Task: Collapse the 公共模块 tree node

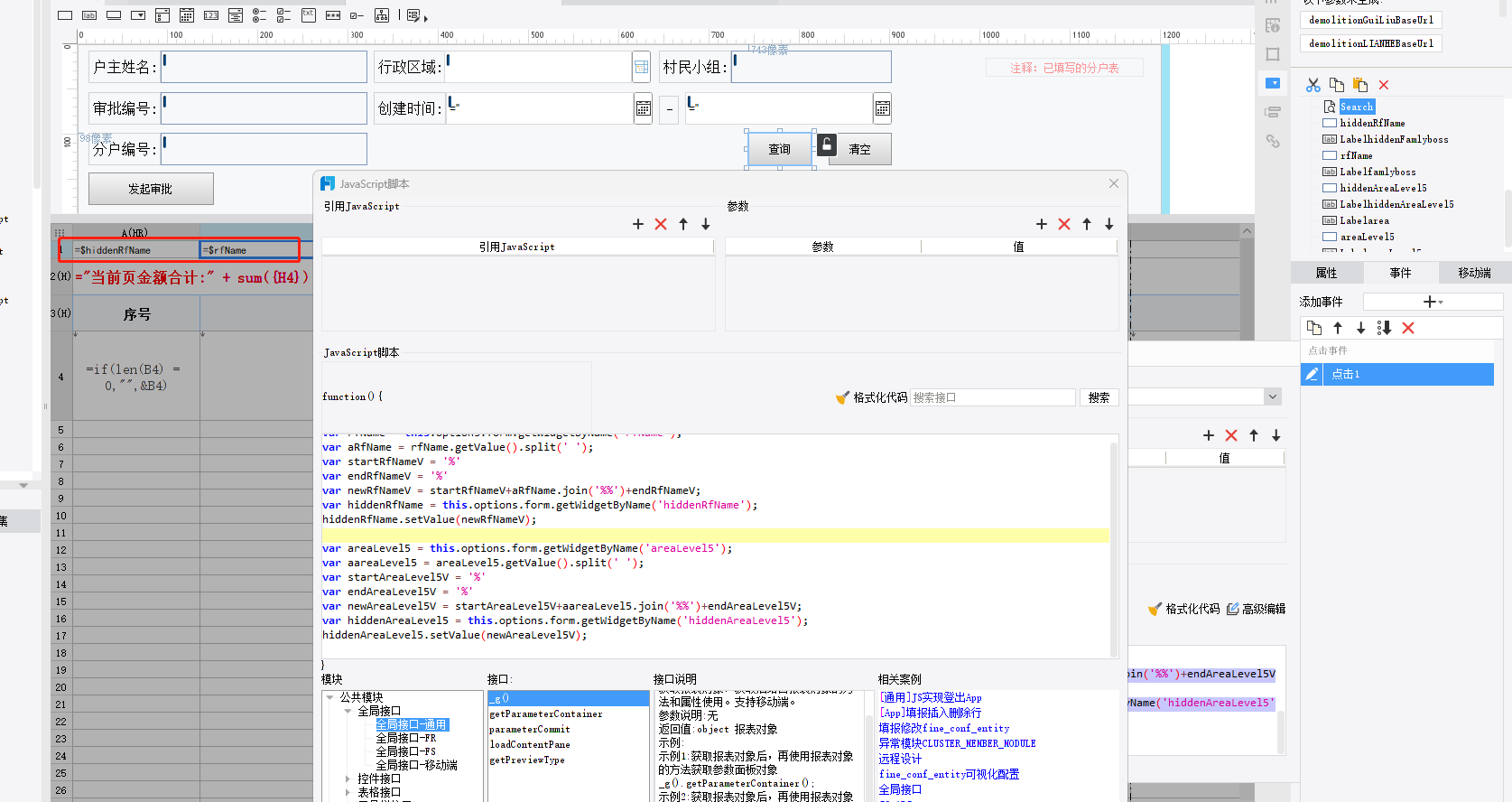Action: pyautogui.click(x=330, y=697)
